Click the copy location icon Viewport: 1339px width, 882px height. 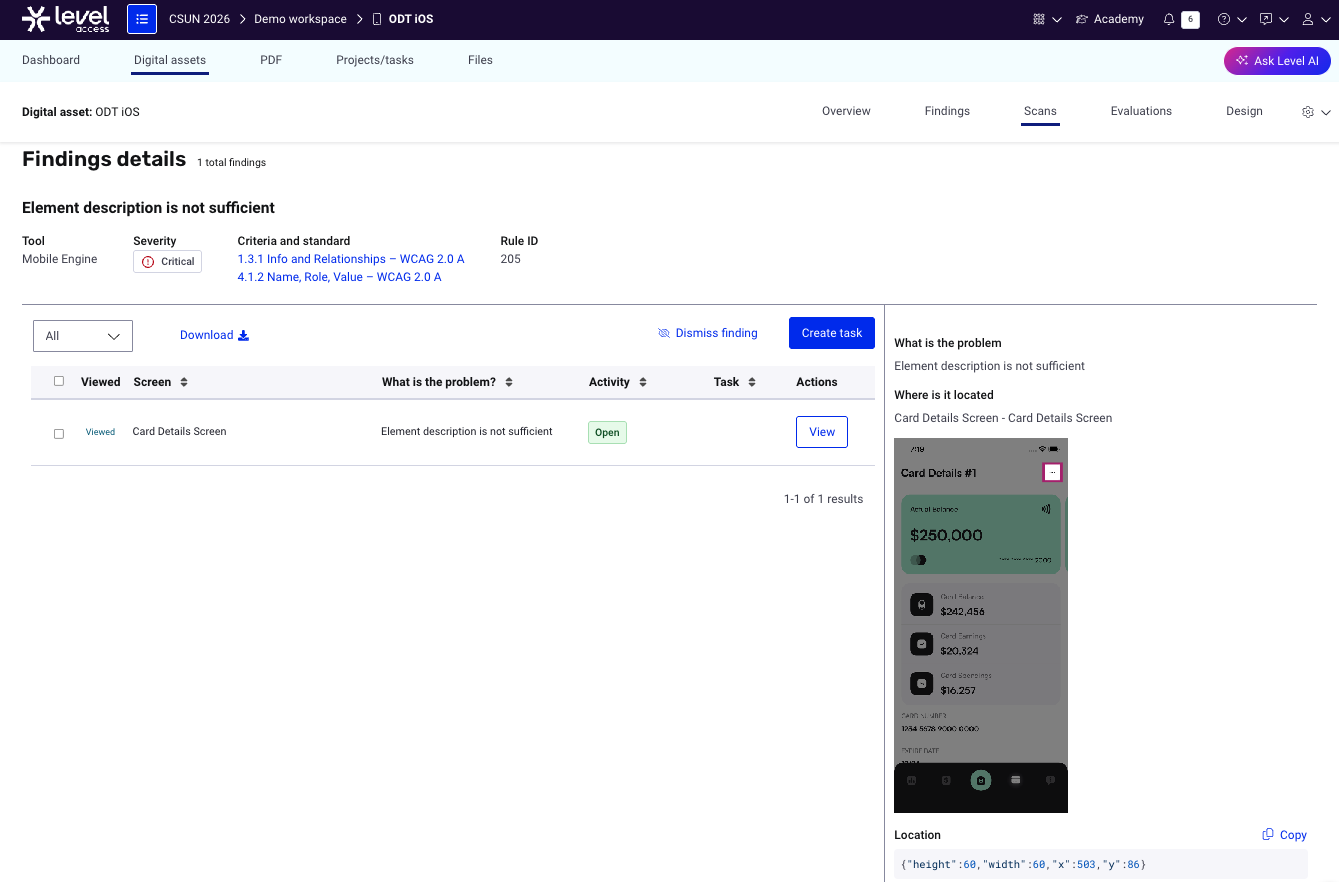tap(1268, 834)
